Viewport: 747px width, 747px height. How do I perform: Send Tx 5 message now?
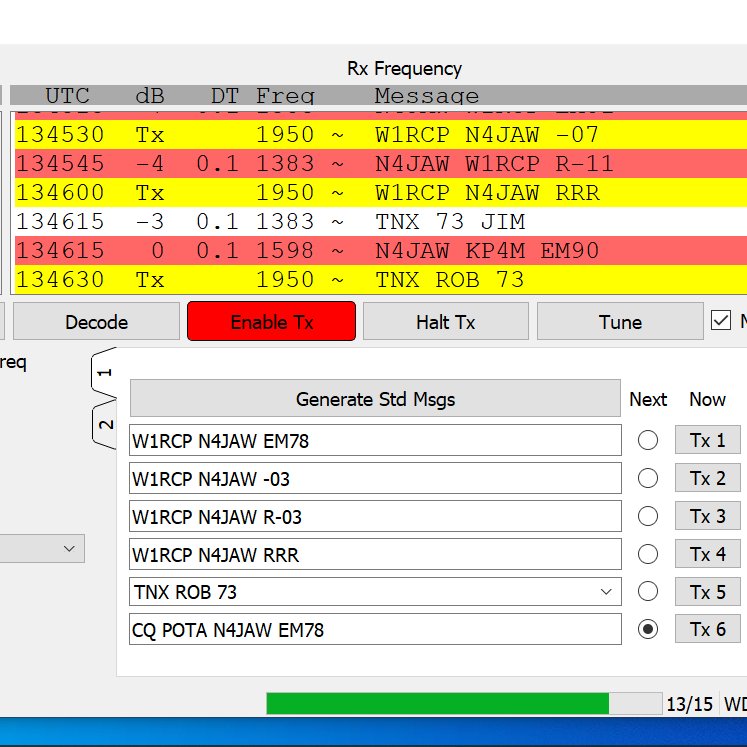click(707, 592)
